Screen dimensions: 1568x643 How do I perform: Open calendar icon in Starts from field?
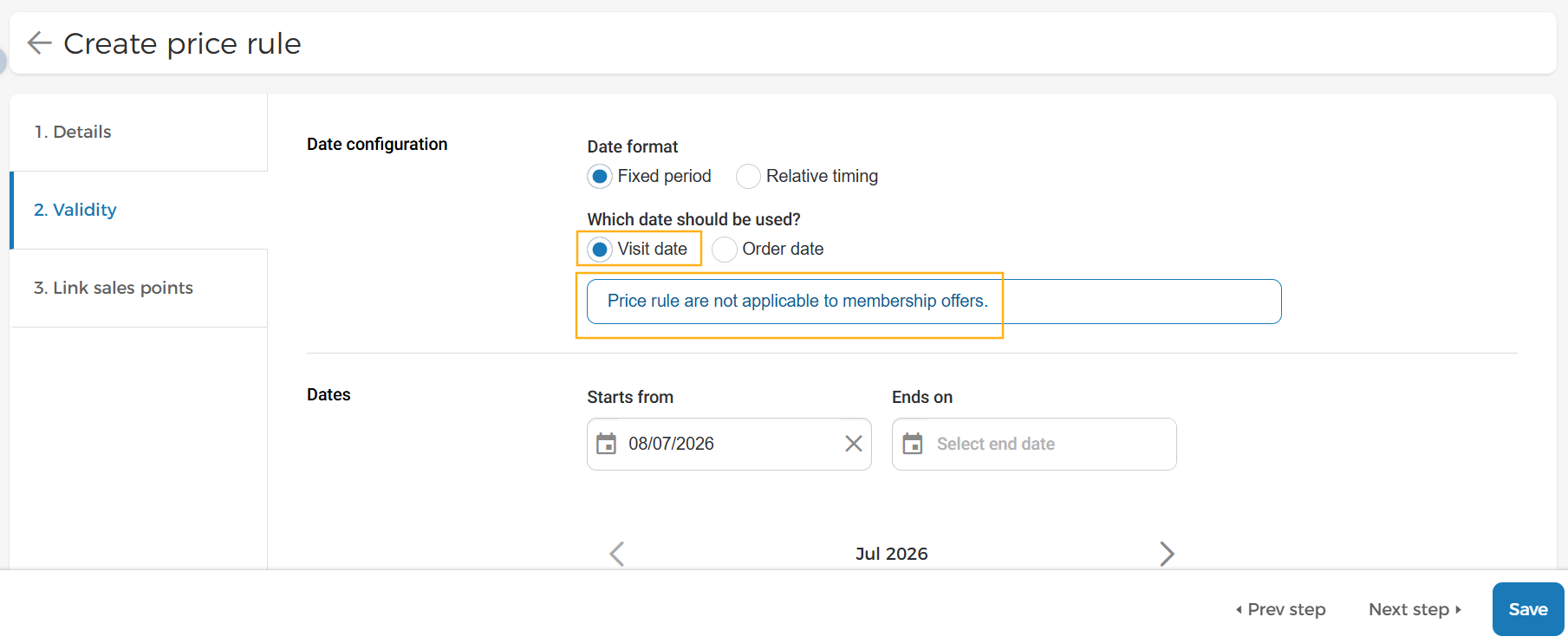pos(607,444)
